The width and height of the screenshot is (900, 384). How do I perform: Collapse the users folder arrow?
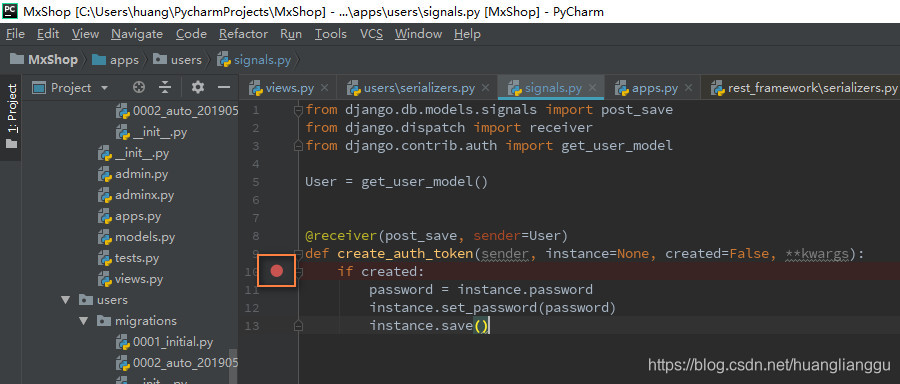click(65, 300)
